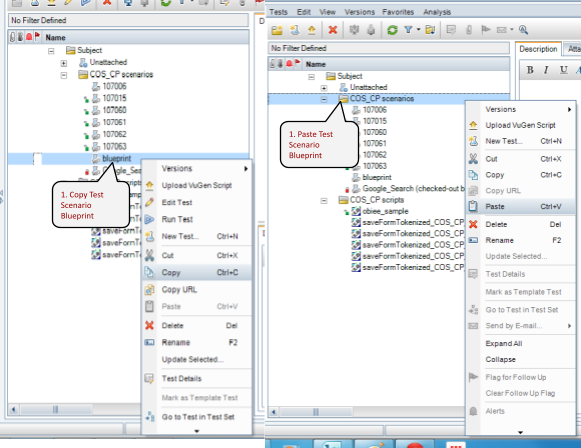
Task: Select 107006 test in right window tree
Action: pos(375,110)
